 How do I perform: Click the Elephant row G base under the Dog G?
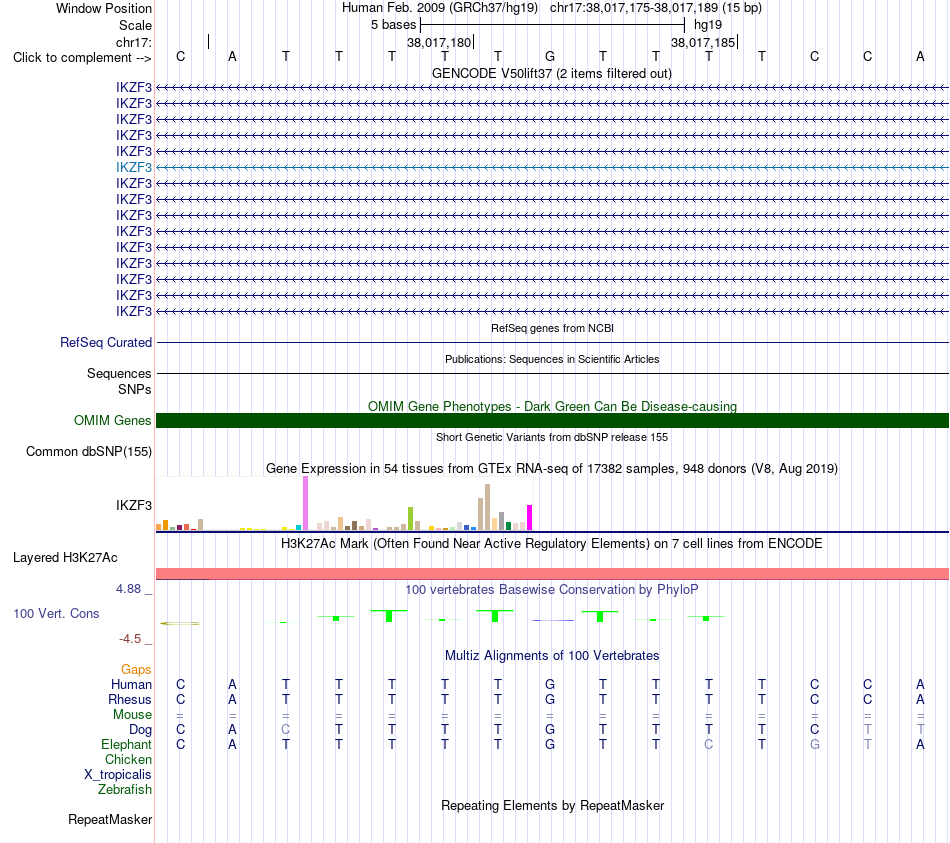(x=550, y=744)
